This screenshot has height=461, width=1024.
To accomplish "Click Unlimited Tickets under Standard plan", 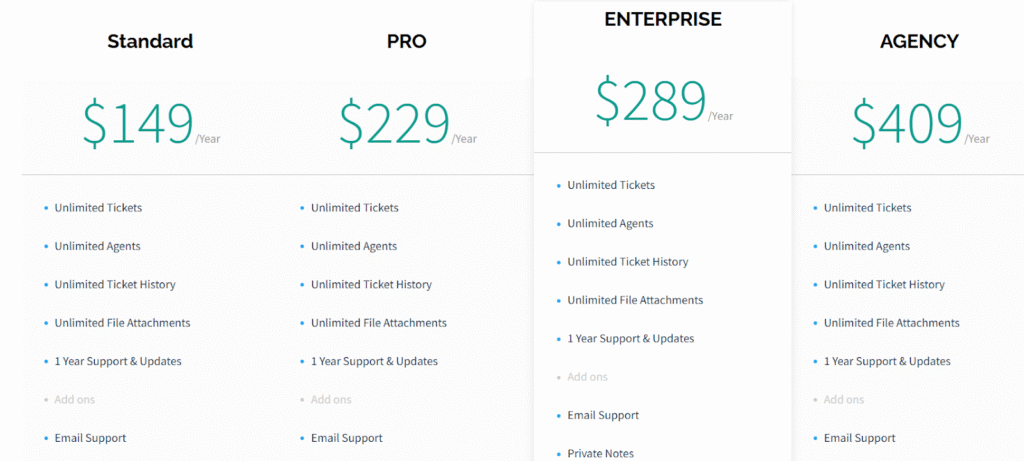I will [x=98, y=208].
